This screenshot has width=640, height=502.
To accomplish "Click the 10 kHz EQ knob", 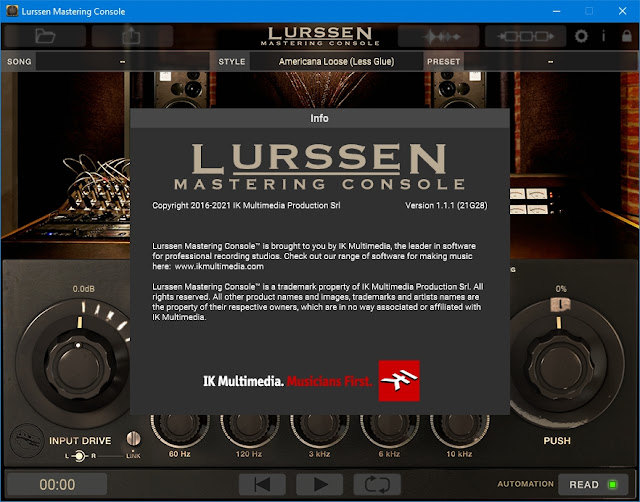I will 459,431.
